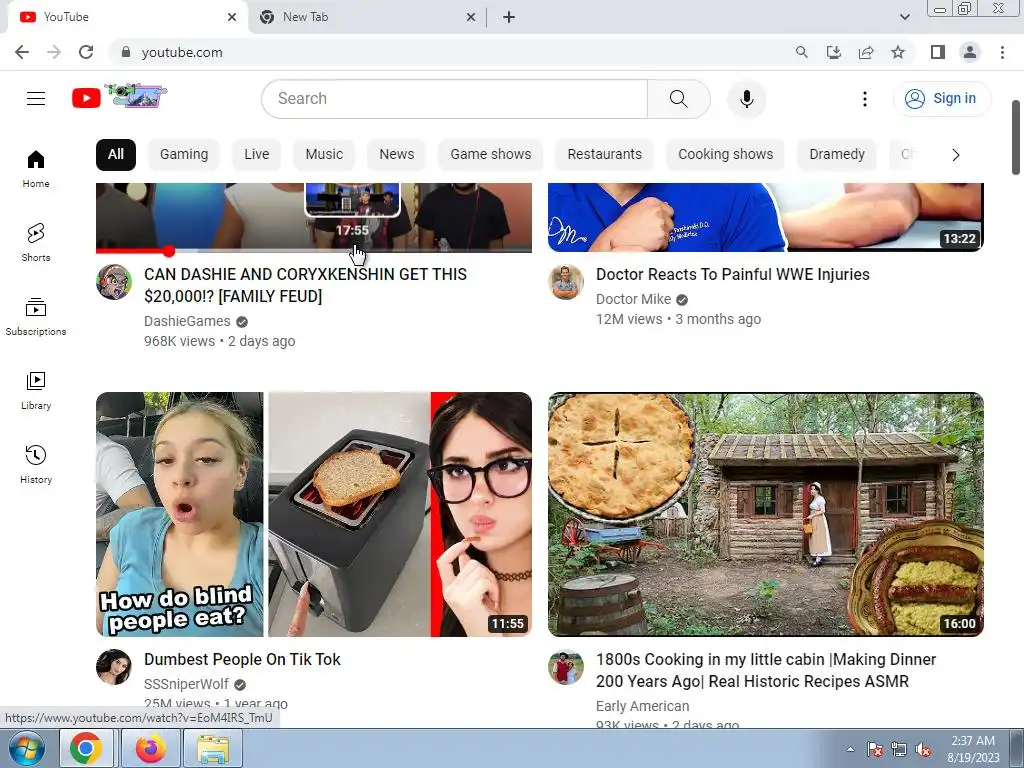The image size is (1024, 768).
Task: Expand Chrome tab search dropdown
Action: 904,17
